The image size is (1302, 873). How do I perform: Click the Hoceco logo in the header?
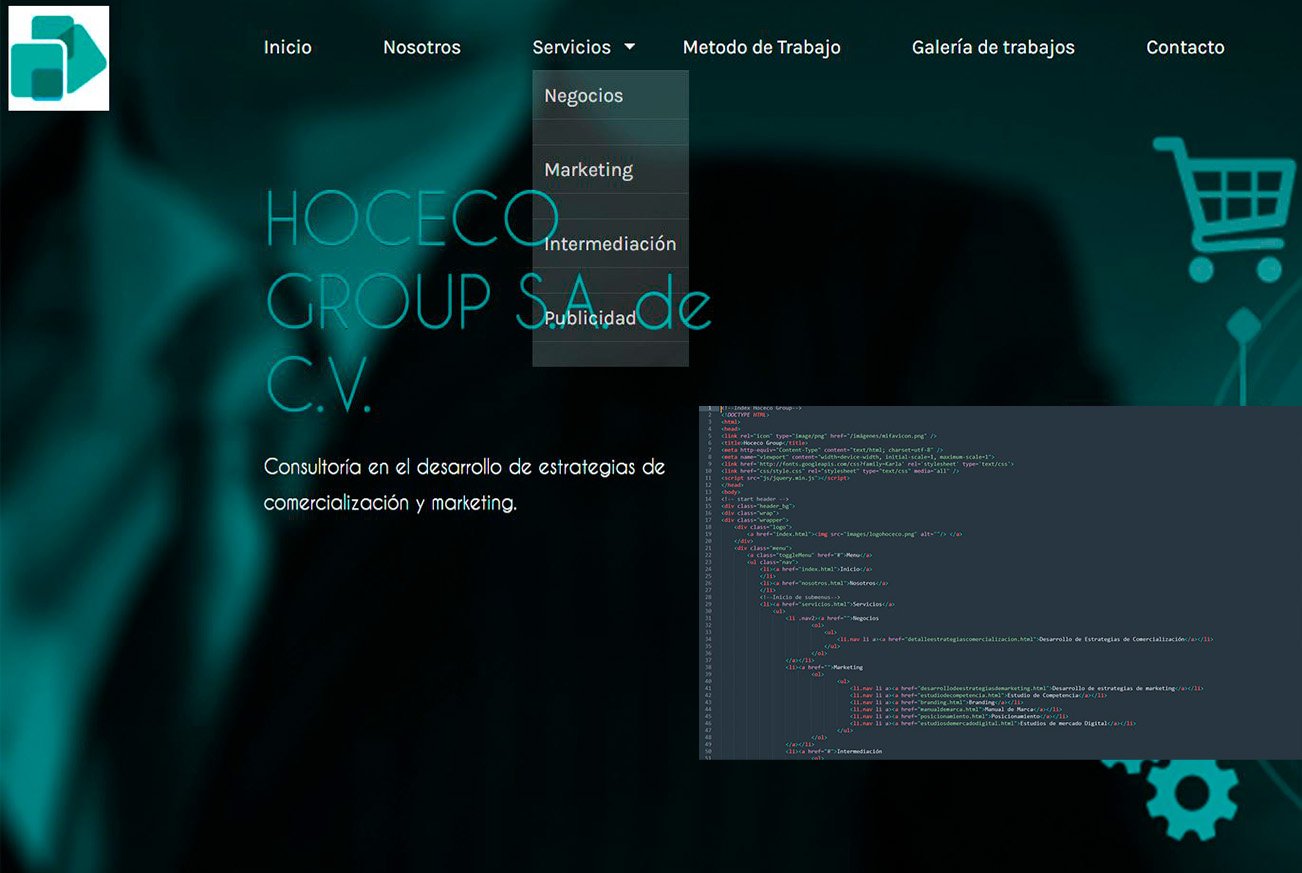(x=58, y=58)
